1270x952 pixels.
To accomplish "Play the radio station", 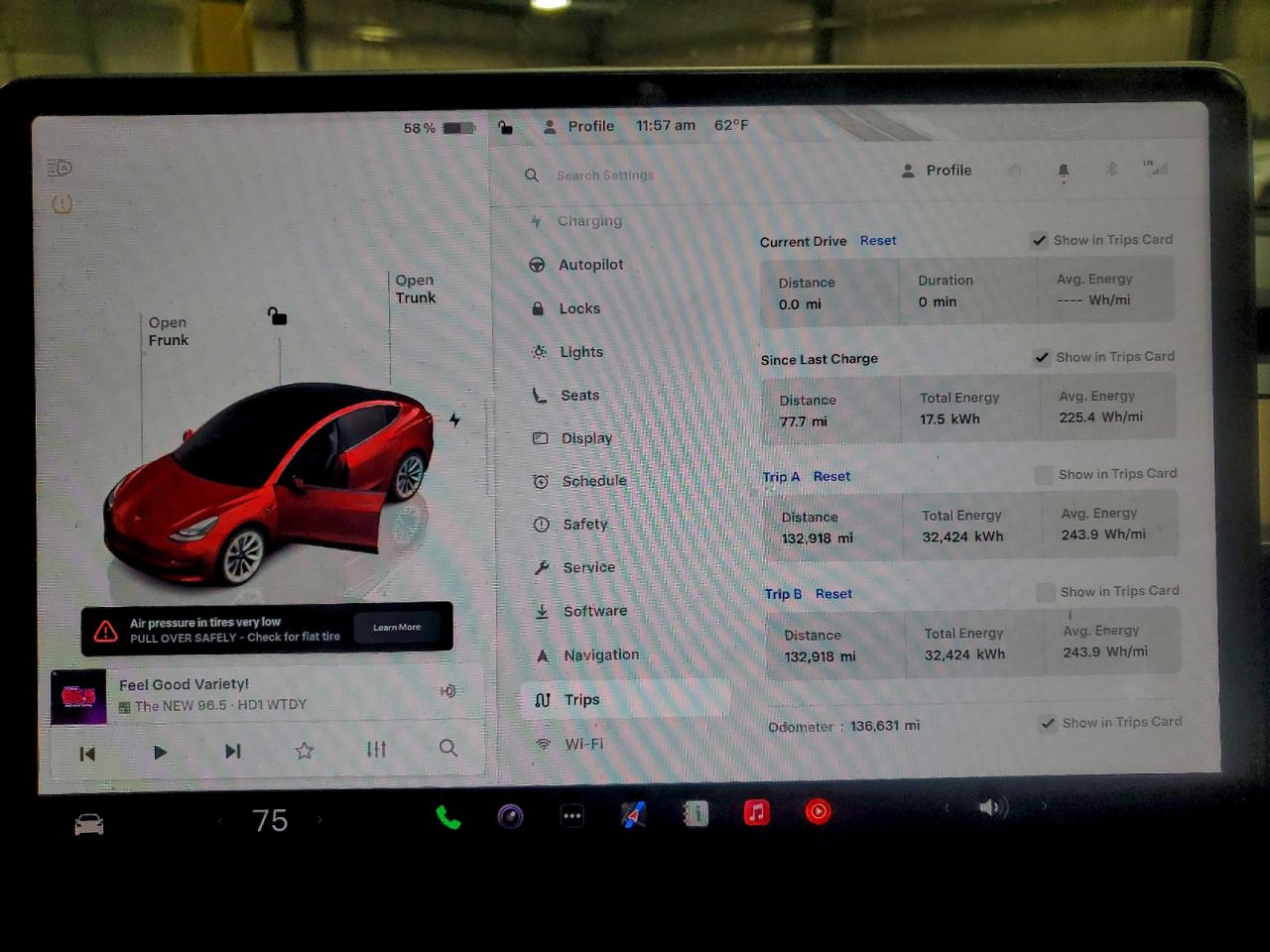I will pos(160,753).
